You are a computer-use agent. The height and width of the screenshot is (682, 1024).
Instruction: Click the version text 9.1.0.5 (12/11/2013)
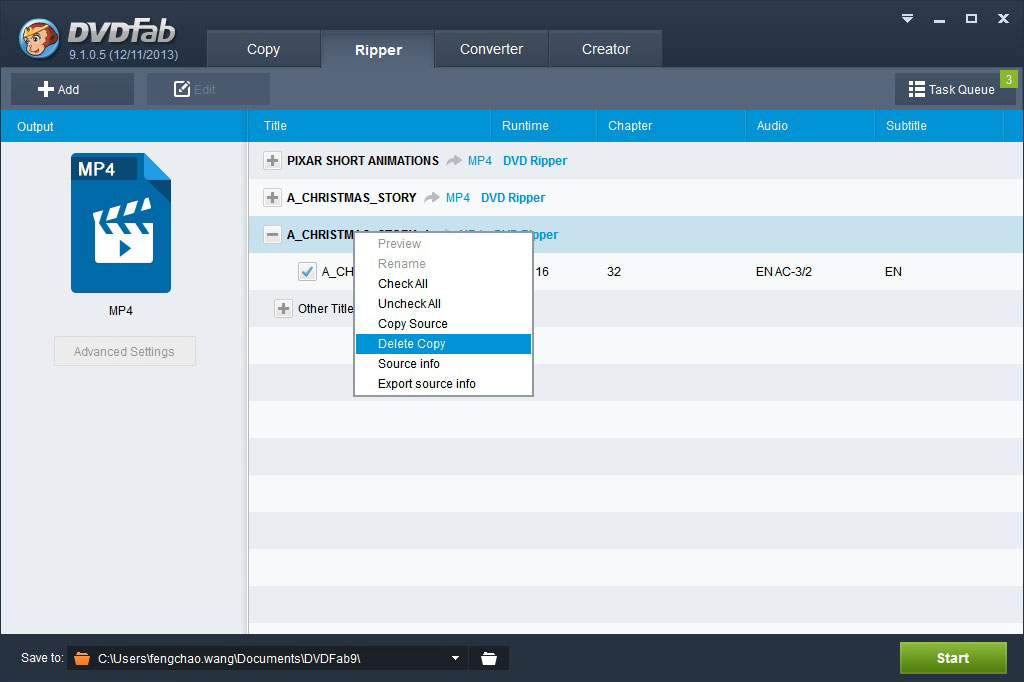(x=123, y=55)
